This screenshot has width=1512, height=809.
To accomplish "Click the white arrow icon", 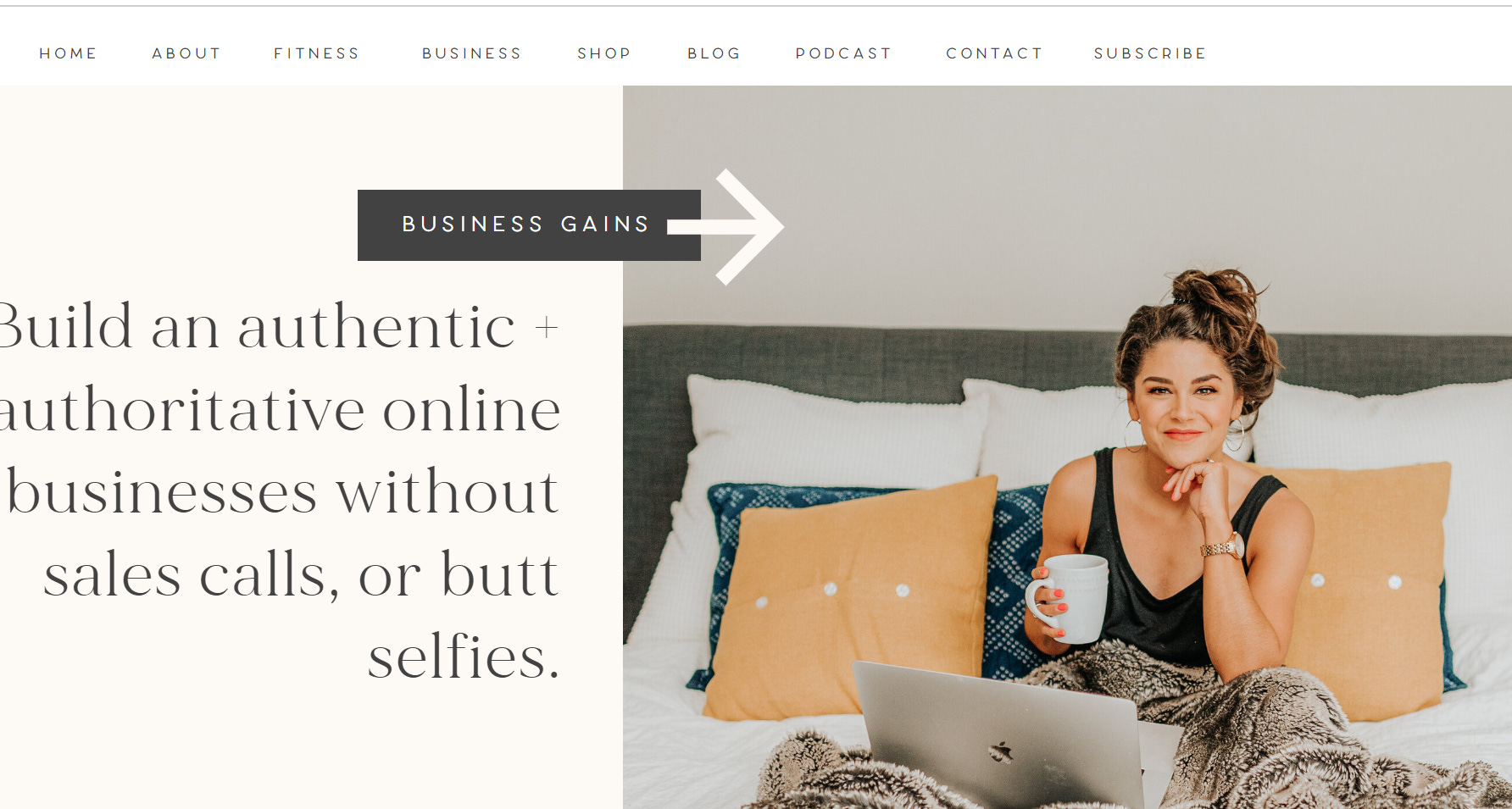I will coord(725,227).
